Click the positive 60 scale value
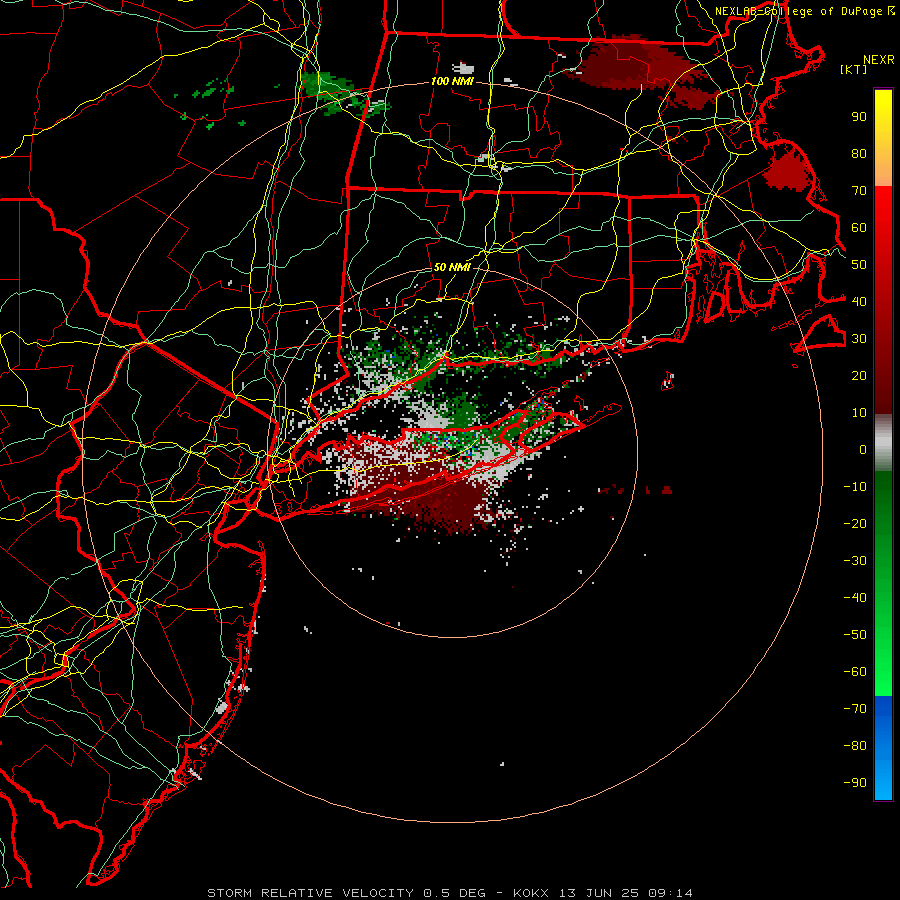Viewport: 900px width, 900px height. (x=859, y=227)
